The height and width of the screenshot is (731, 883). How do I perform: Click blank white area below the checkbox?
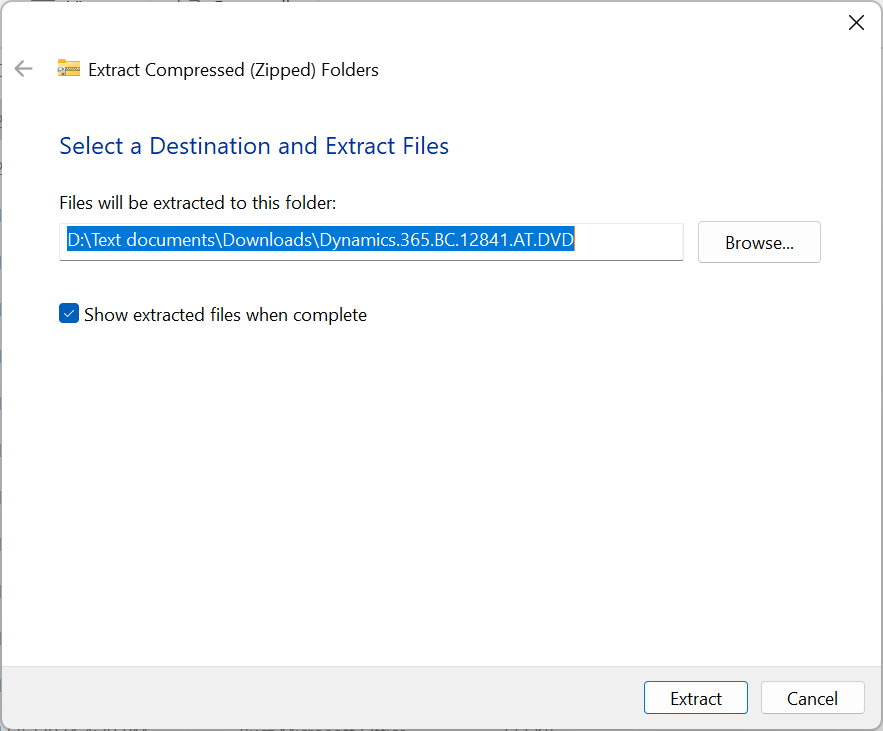pyautogui.click(x=440, y=480)
